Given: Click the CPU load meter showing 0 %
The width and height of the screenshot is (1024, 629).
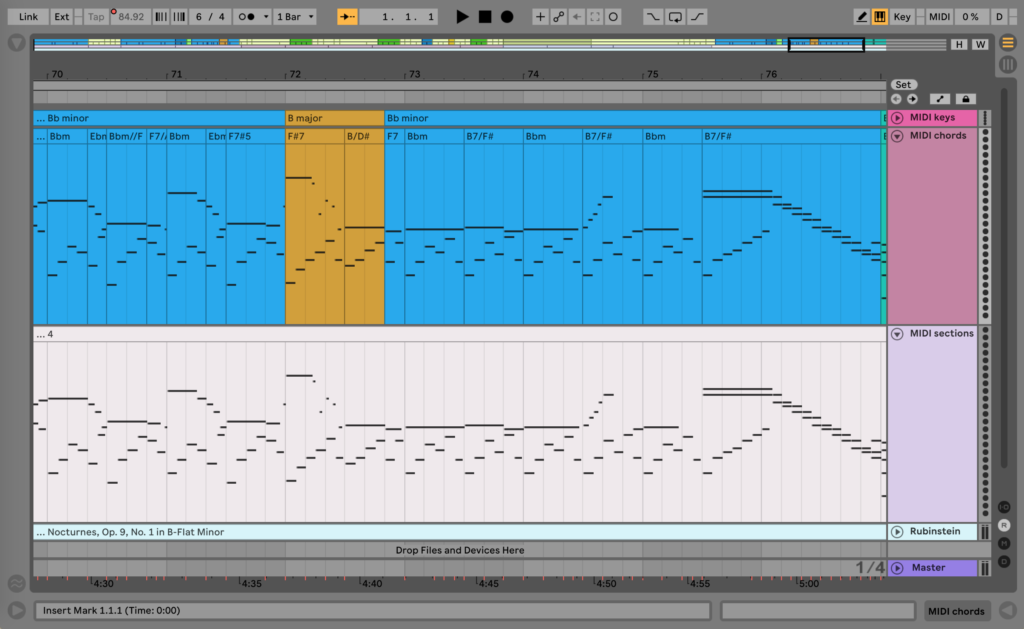Looking at the screenshot, I should [970, 16].
